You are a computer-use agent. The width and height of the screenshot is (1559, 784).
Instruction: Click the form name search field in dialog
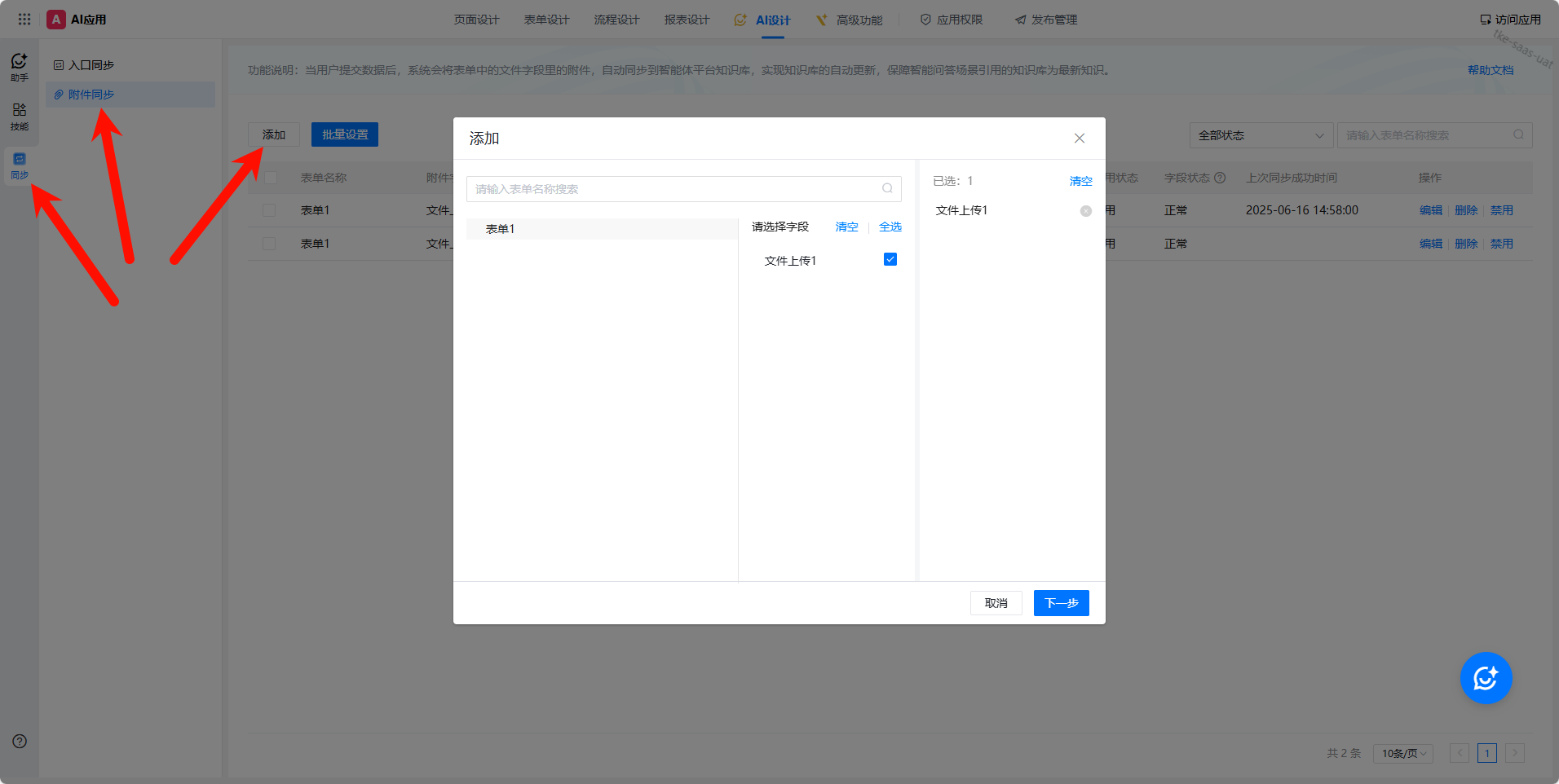pyautogui.click(x=677, y=189)
